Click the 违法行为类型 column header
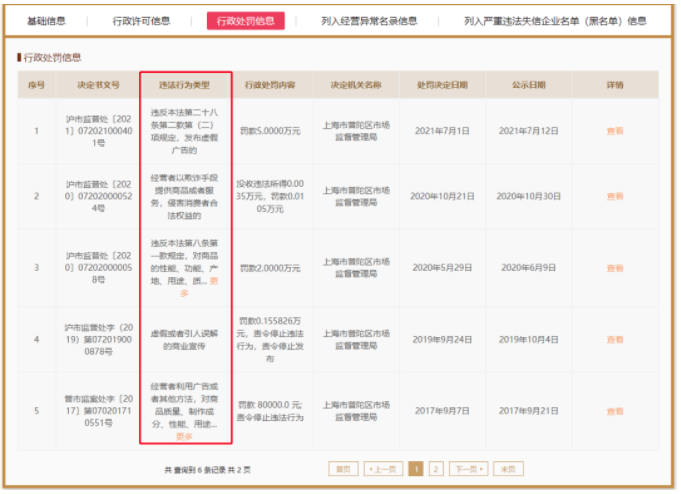Viewport: 681px width, 494px height. point(184,85)
